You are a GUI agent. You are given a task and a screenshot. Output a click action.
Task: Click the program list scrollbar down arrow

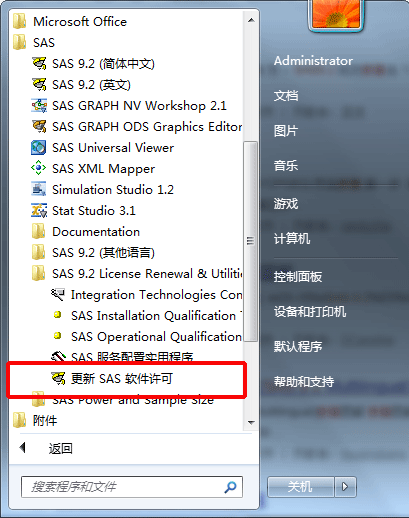(x=251, y=423)
